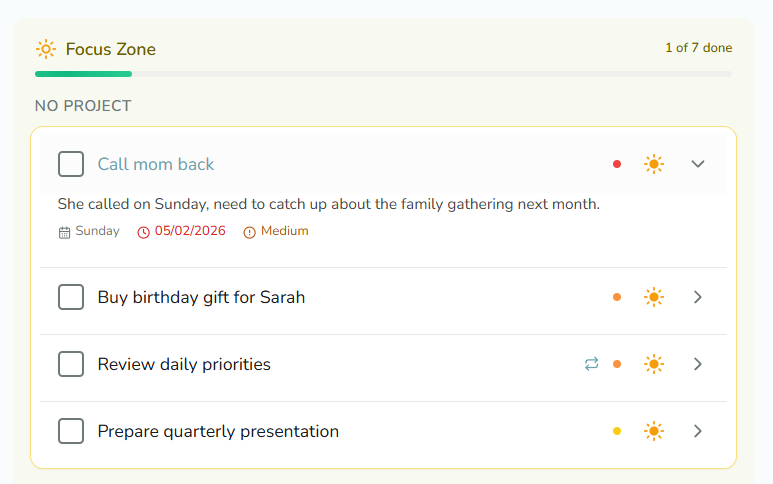
Task: Collapse the Call mom back task details
Action: tap(698, 164)
